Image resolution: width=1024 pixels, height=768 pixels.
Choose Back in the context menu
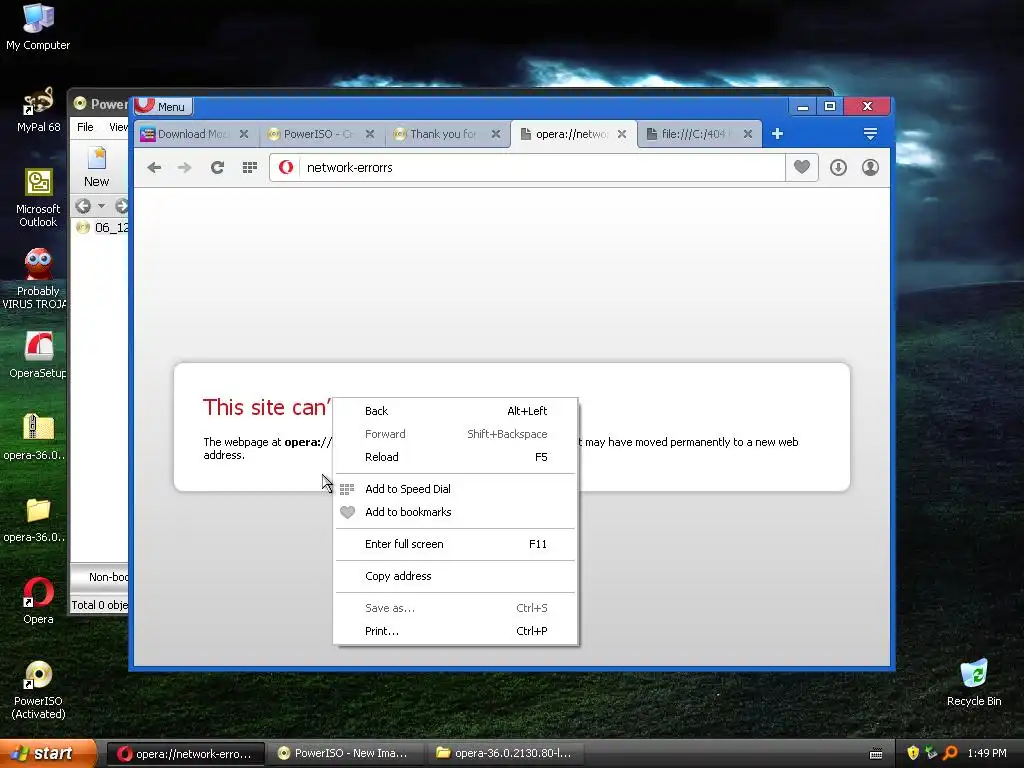[x=455, y=411]
